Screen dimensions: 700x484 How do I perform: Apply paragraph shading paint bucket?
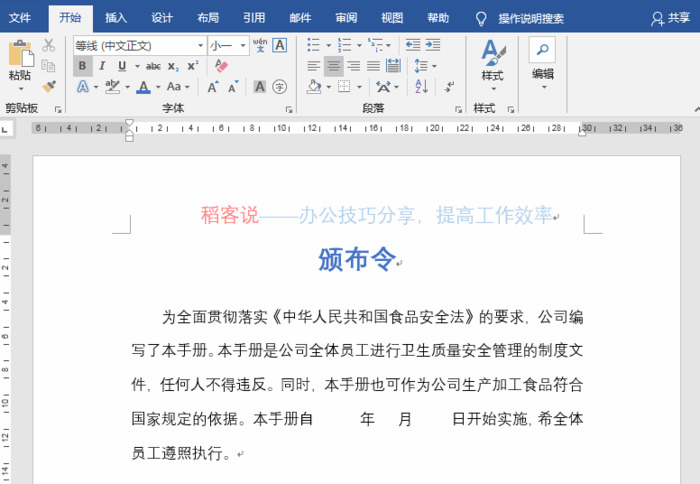click(x=314, y=87)
